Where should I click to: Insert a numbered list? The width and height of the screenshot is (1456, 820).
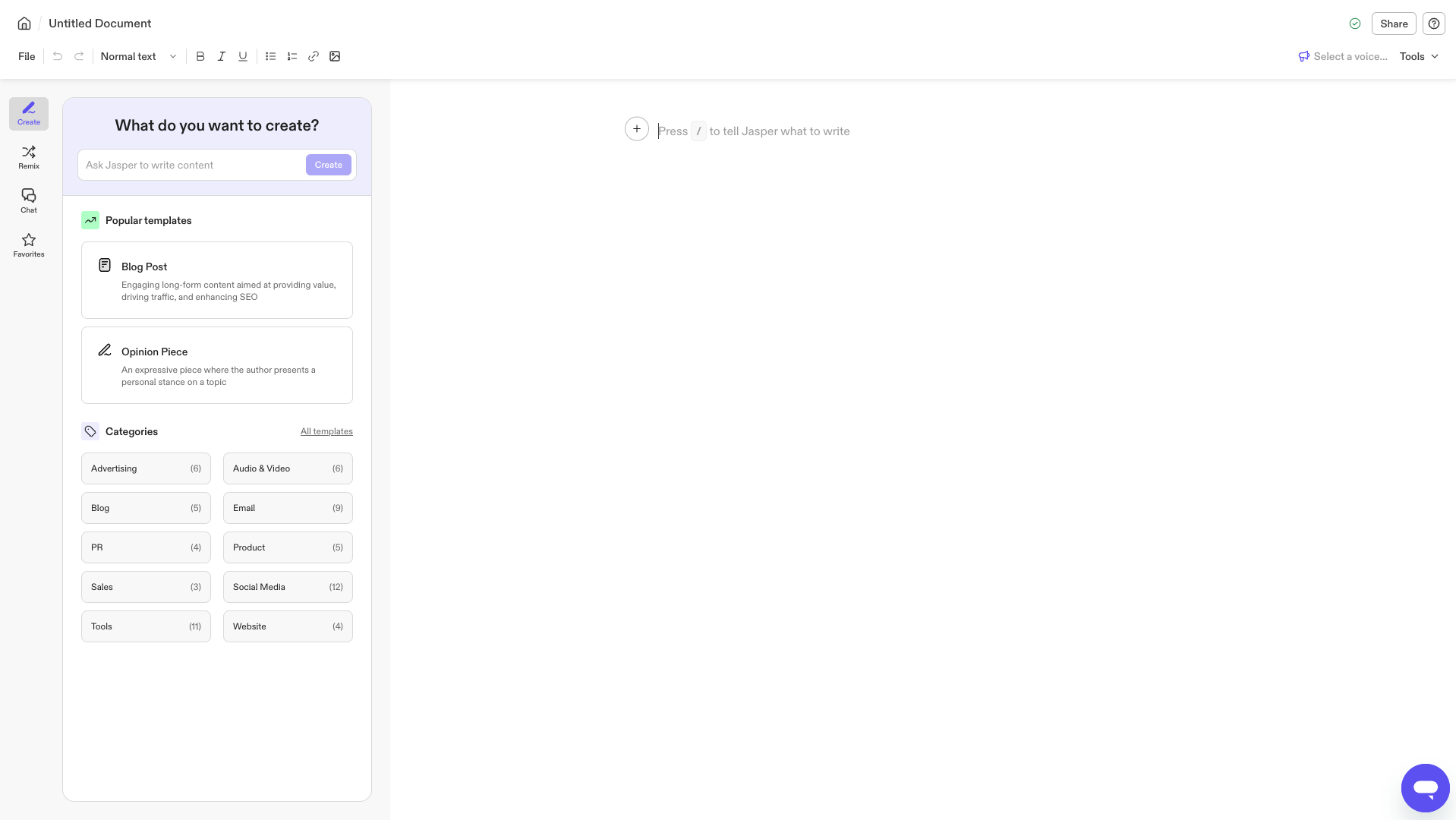point(292,55)
